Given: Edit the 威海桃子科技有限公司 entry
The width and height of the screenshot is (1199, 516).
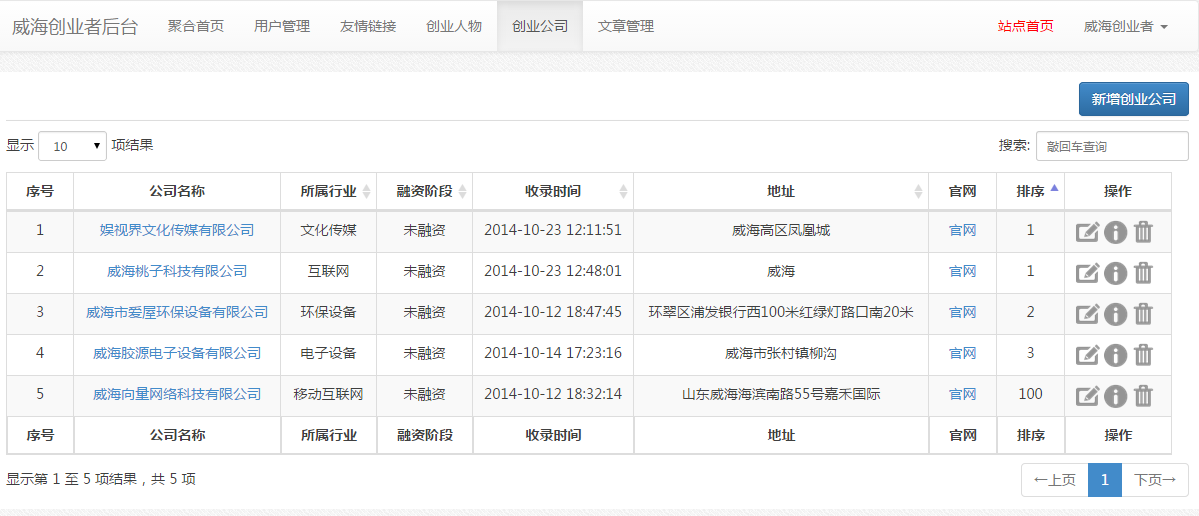Looking at the screenshot, I should pos(1087,273).
